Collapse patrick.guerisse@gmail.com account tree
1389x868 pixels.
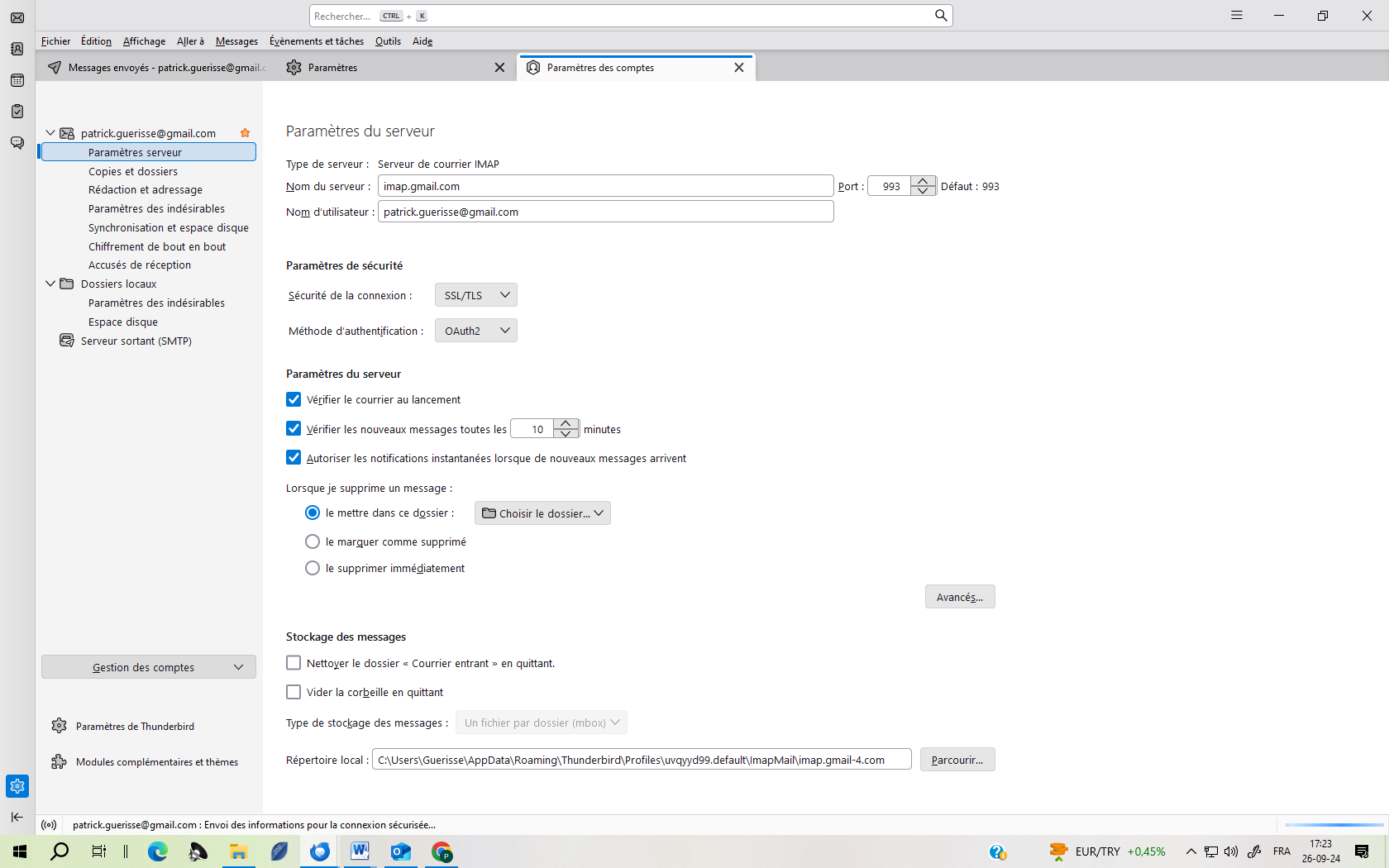(x=50, y=133)
